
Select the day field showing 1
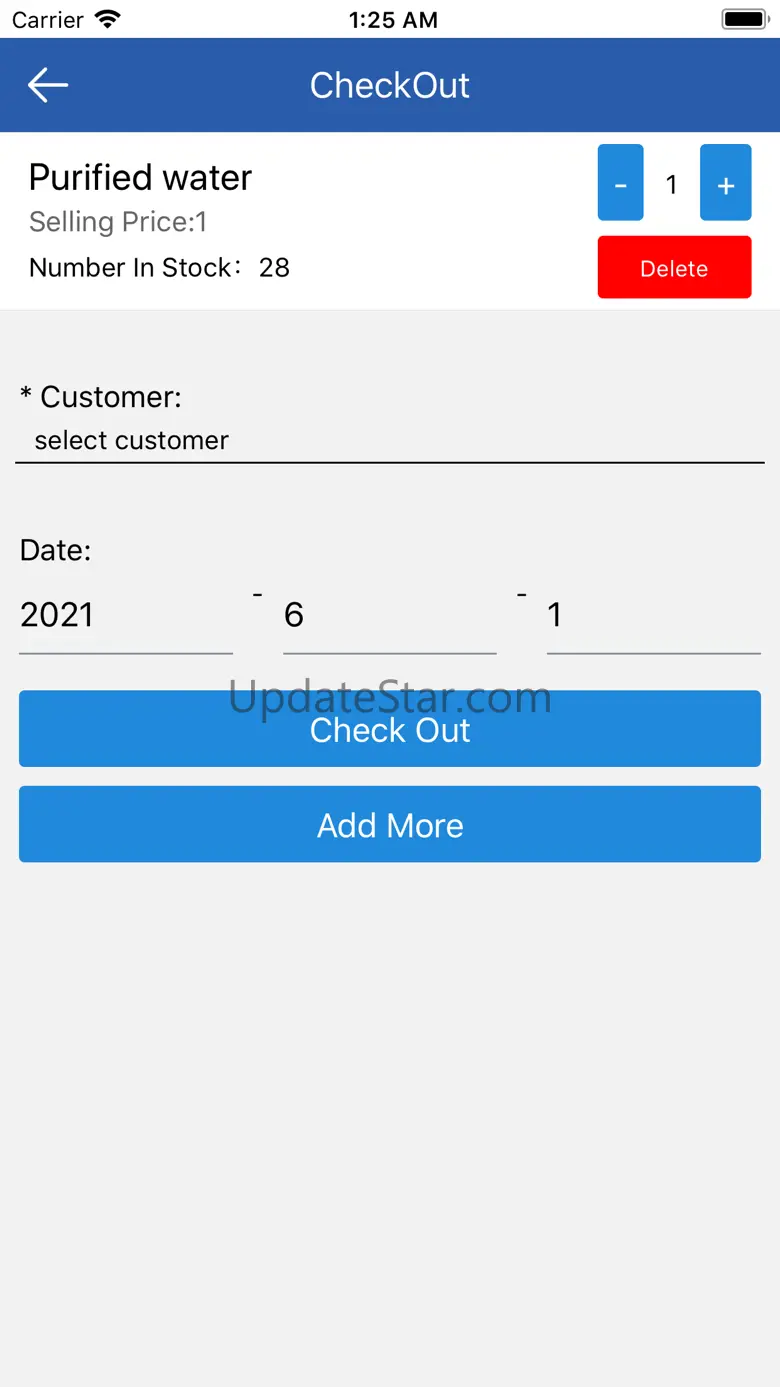click(653, 615)
